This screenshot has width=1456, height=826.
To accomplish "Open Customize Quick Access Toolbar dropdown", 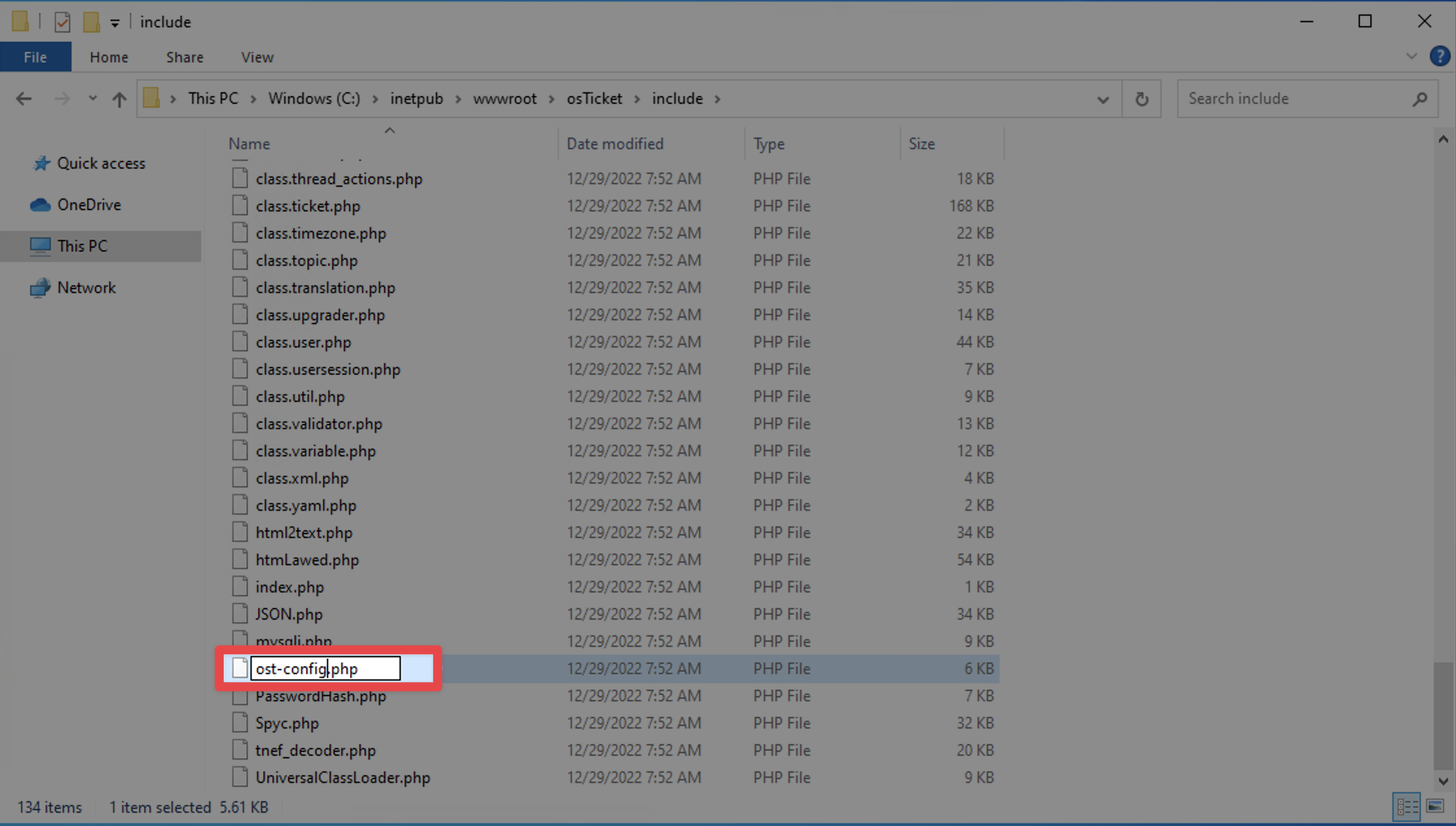I will [115, 23].
